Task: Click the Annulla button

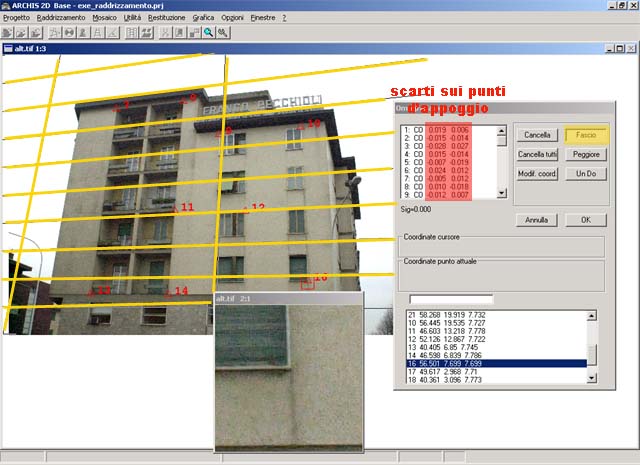Action: 536,220
